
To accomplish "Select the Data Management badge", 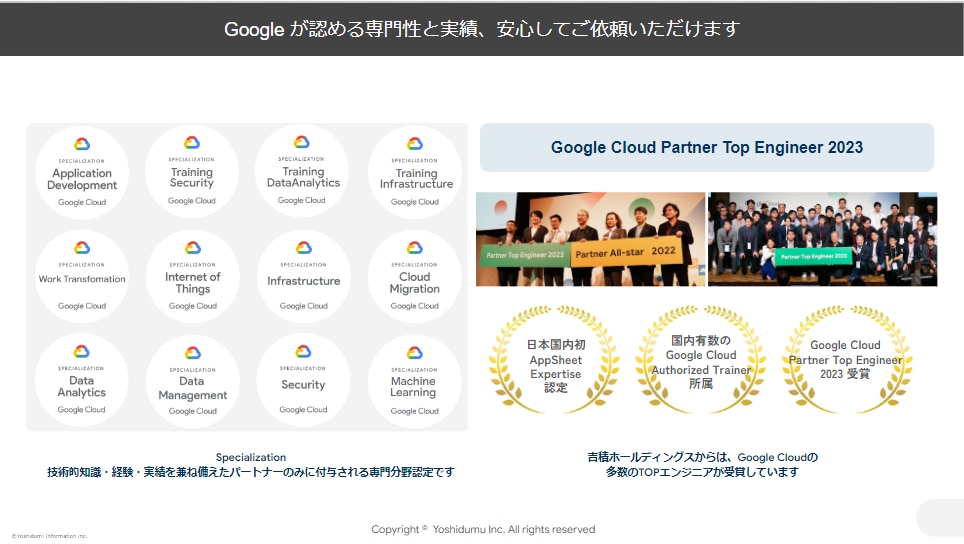I will pos(193,382).
